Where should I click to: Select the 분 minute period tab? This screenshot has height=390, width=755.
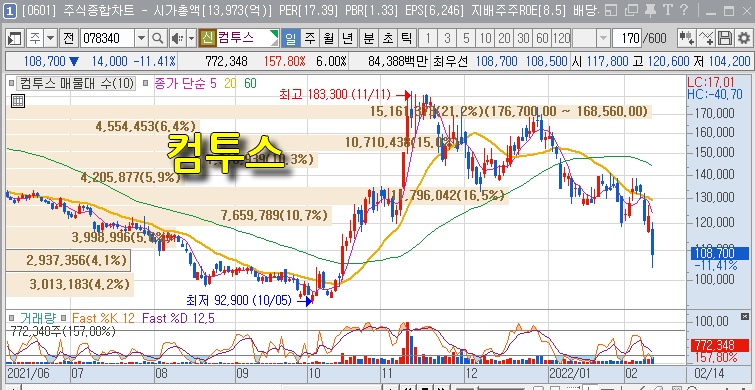coord(368,38)
